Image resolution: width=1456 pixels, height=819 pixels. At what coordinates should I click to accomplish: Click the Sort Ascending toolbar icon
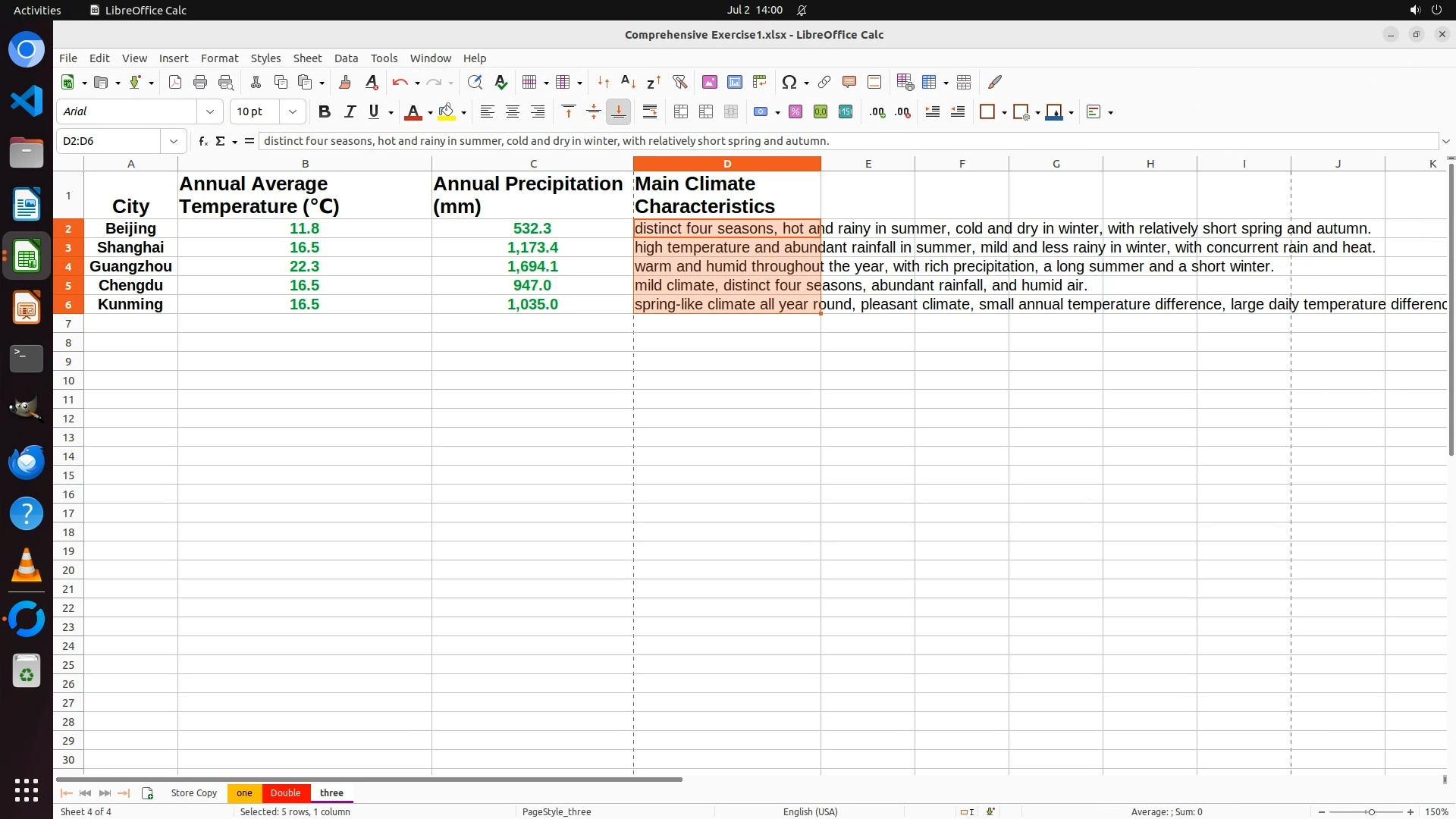[628, 82]
